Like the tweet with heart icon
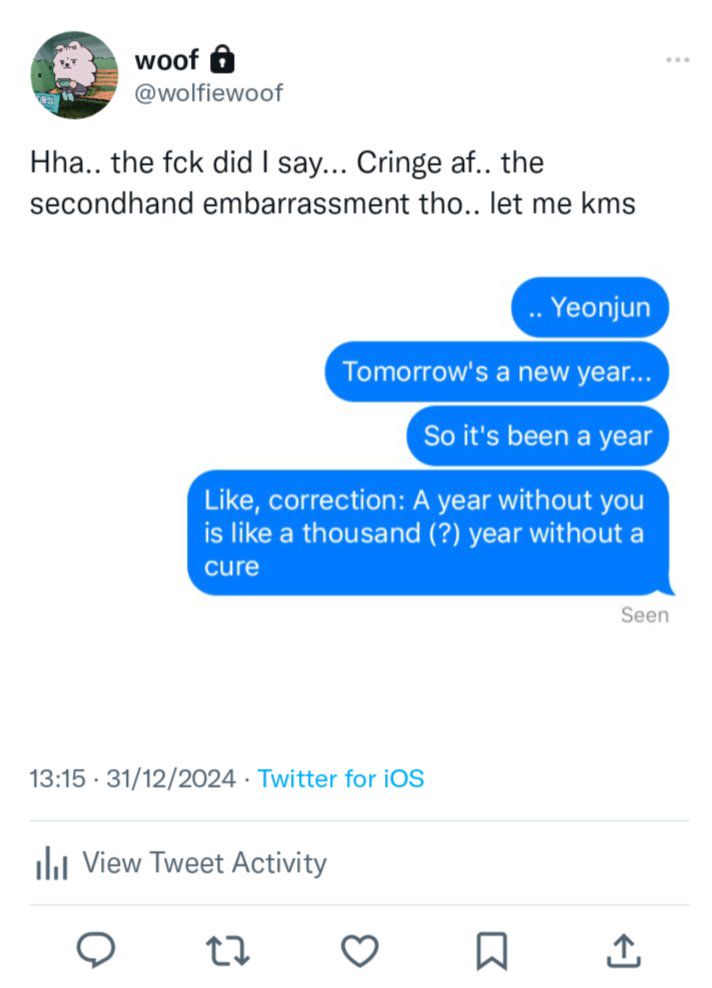712x988 pixels. point(360,951)
